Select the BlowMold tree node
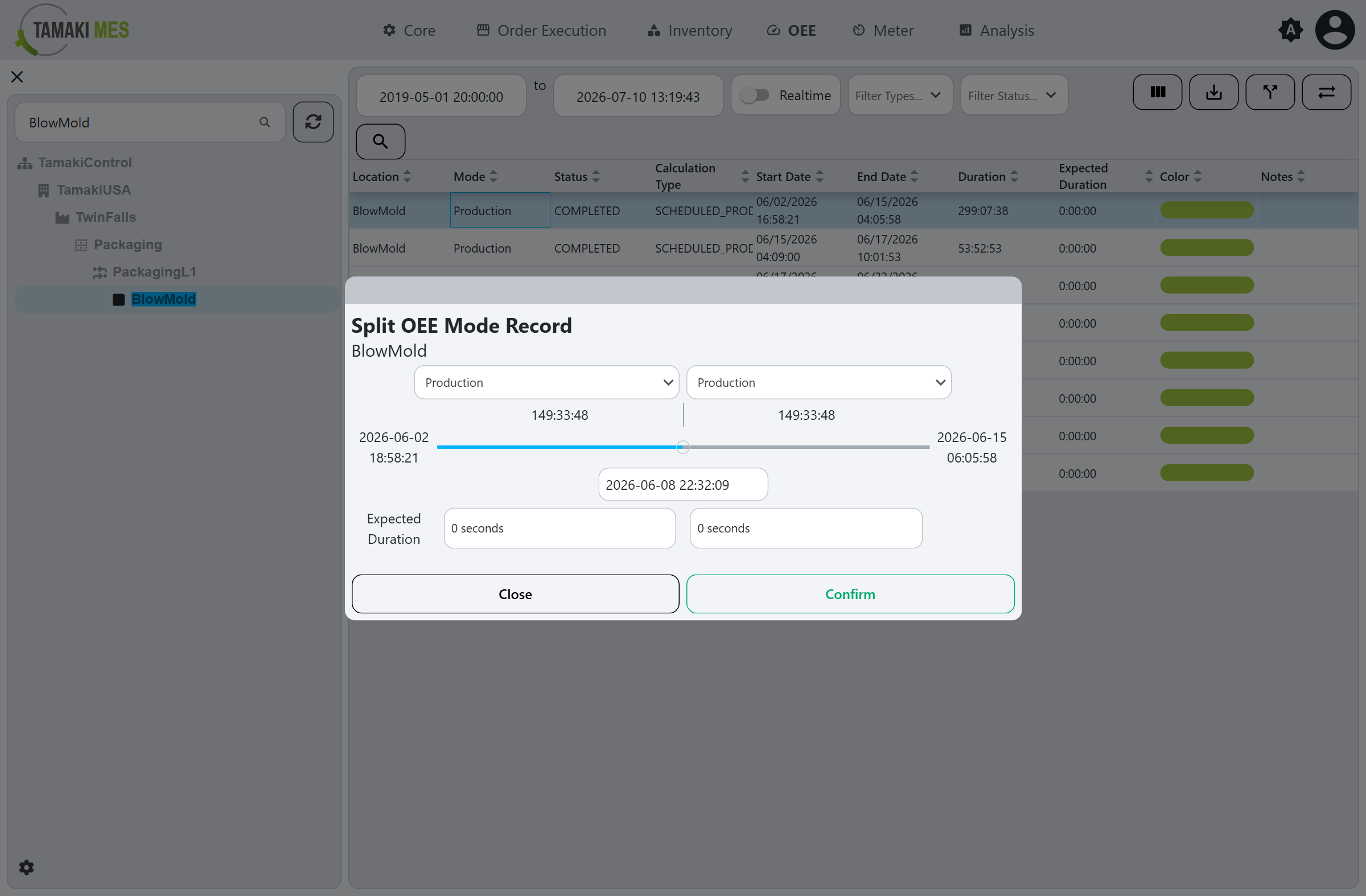 point(163,299)
